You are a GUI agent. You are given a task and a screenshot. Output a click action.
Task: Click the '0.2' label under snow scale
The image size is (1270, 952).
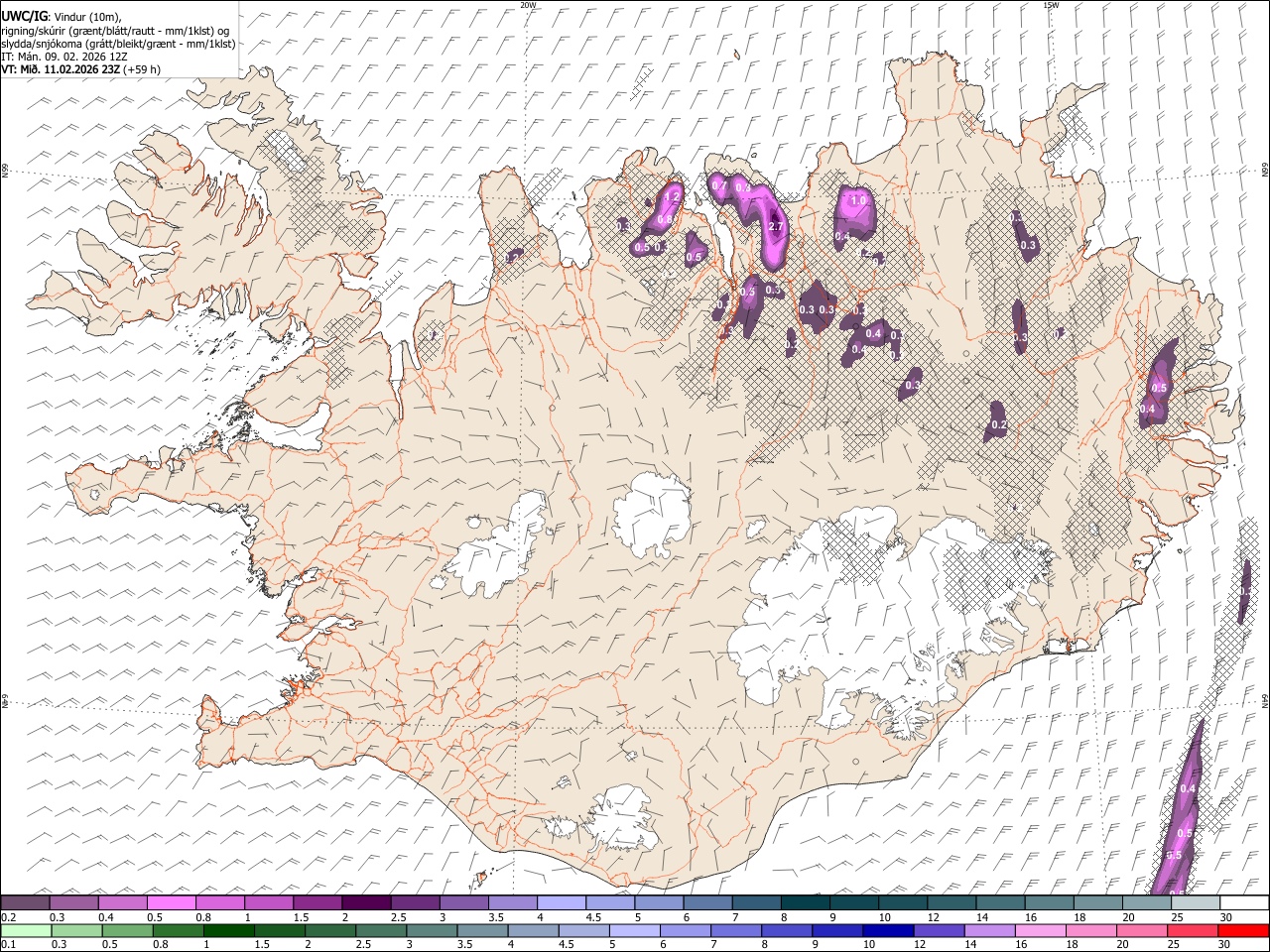[8, 917]
